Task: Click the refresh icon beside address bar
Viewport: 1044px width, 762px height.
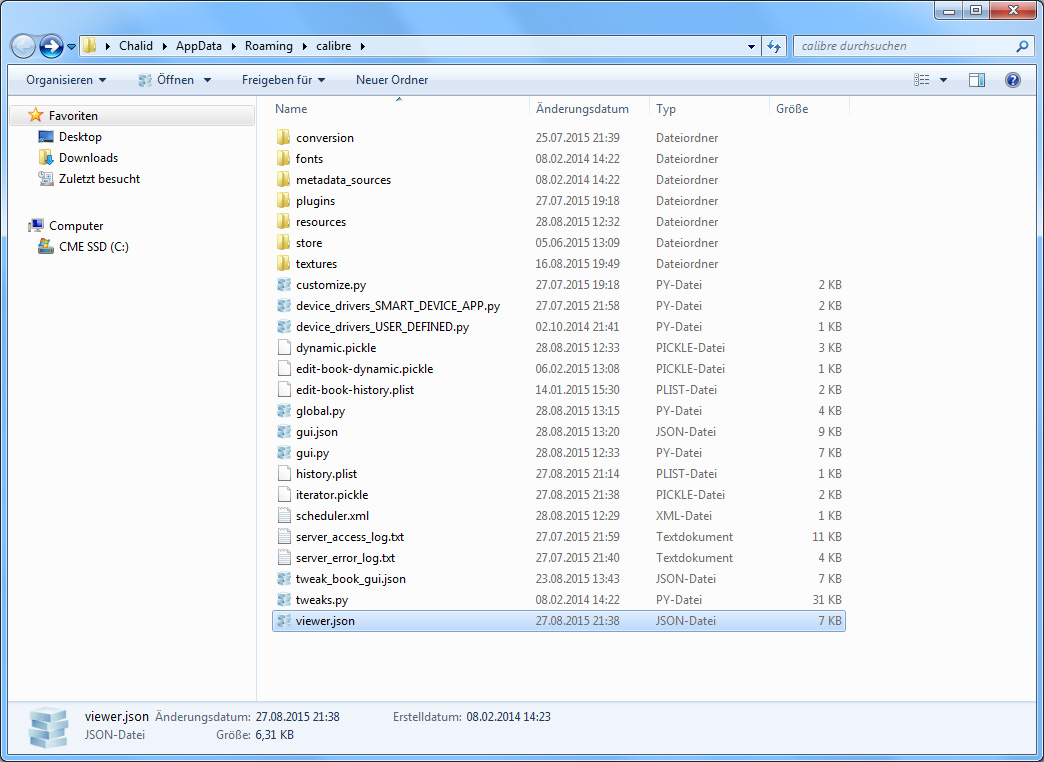Action: (774, 46)
